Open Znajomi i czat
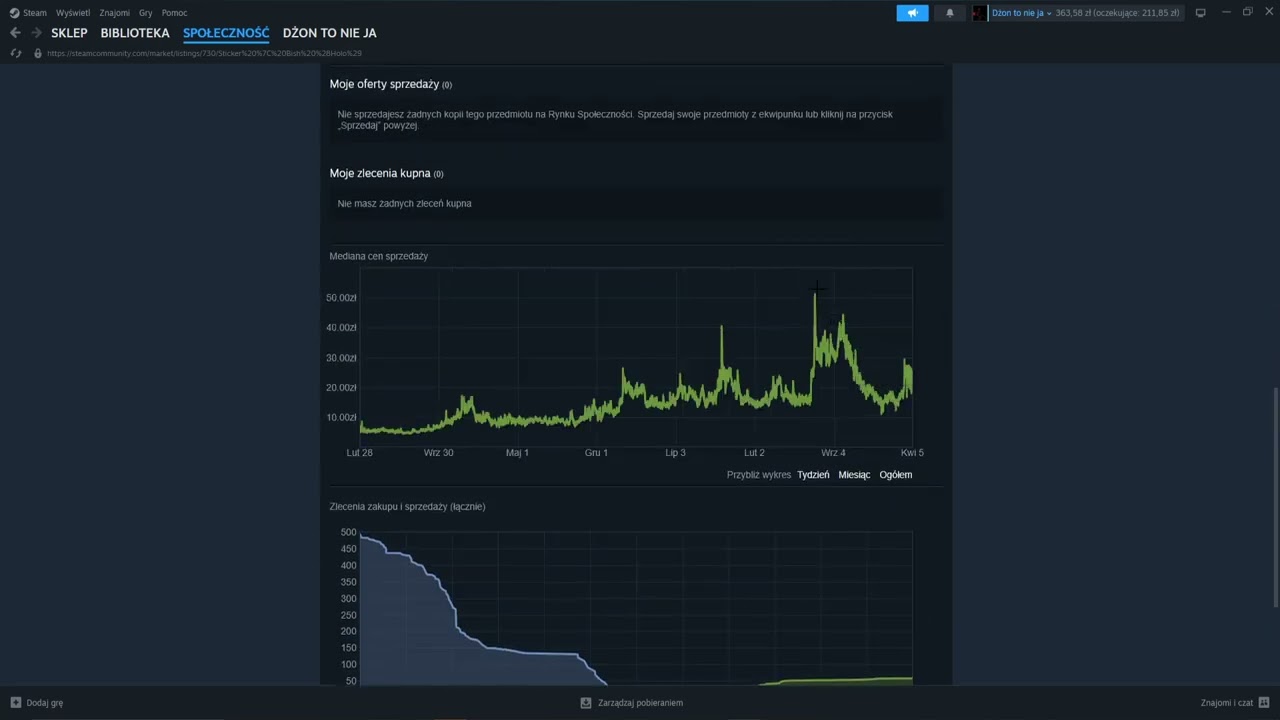Image resolution: width=1280 pixels, height=720 pixels. coord(1226,703)
